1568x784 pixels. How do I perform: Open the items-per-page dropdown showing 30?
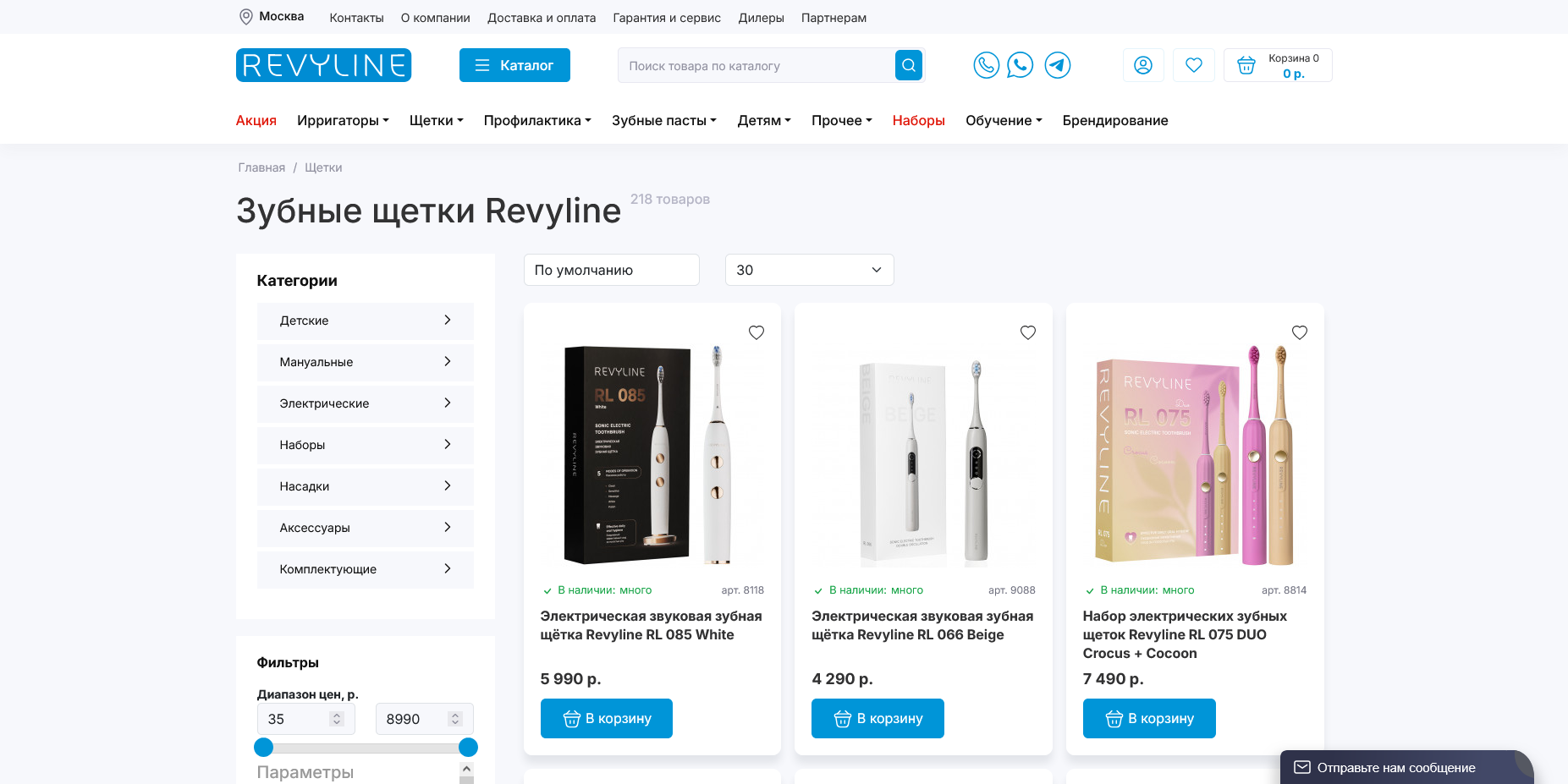809,270
